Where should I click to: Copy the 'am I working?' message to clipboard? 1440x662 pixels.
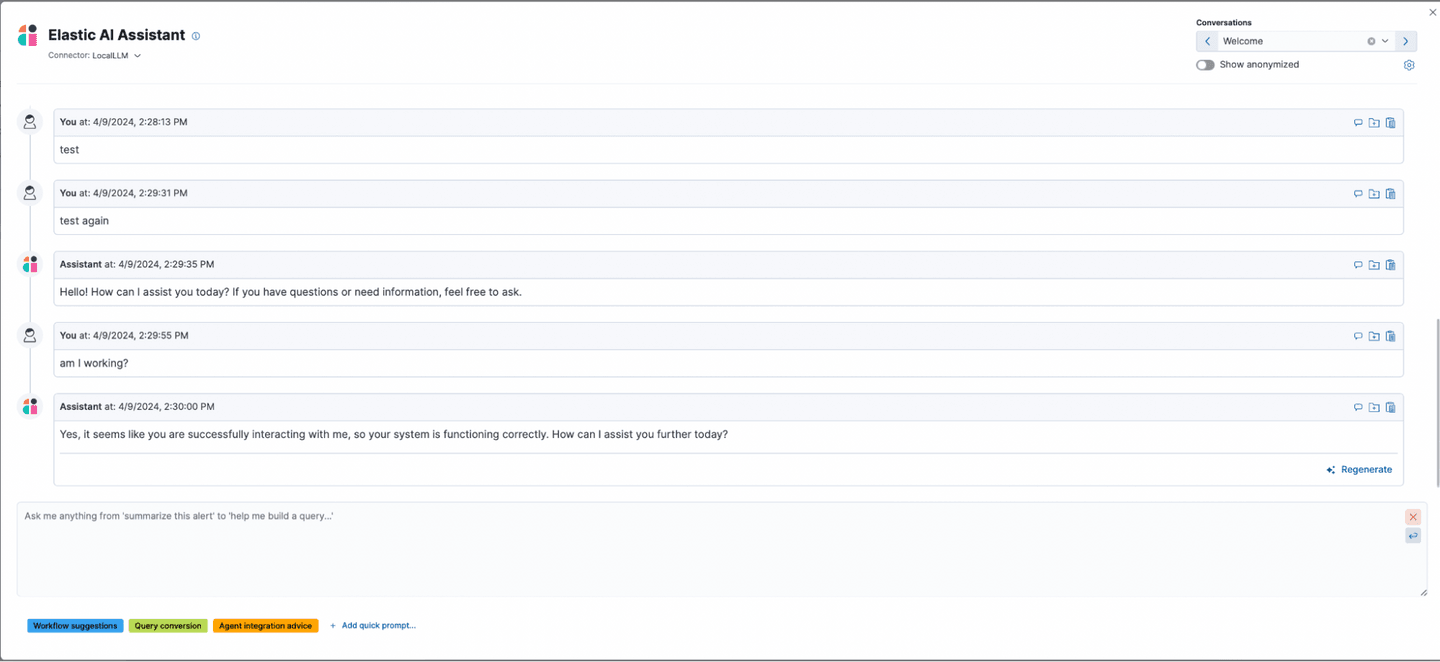(x=1390, y=336)
